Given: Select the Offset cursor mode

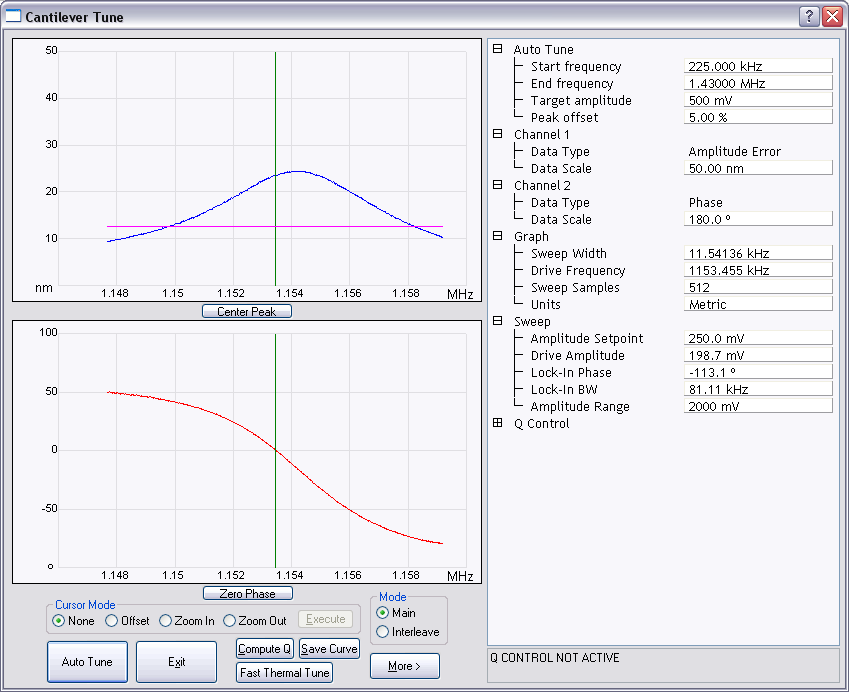Looking at the screenshot, I should [111, 621].
